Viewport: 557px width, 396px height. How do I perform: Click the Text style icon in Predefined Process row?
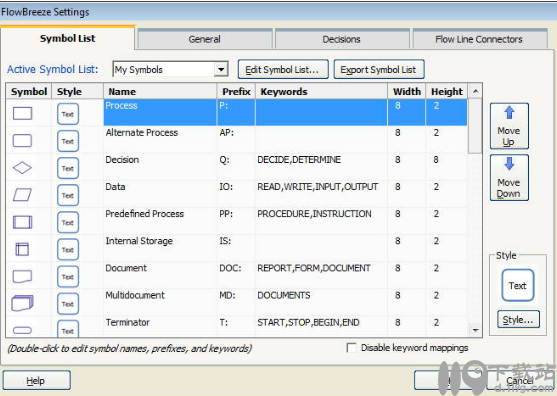pyautogui.click(x=68, y=222)
